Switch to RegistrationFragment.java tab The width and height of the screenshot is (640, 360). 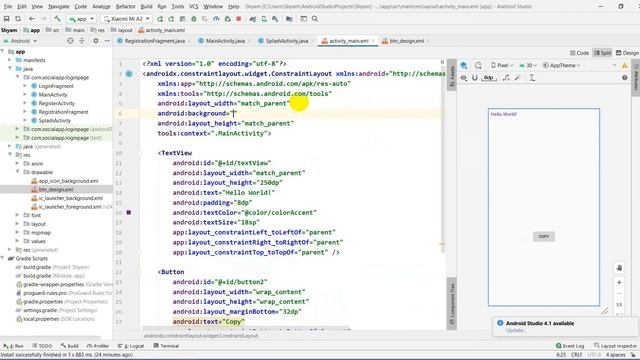coord(154,41)
